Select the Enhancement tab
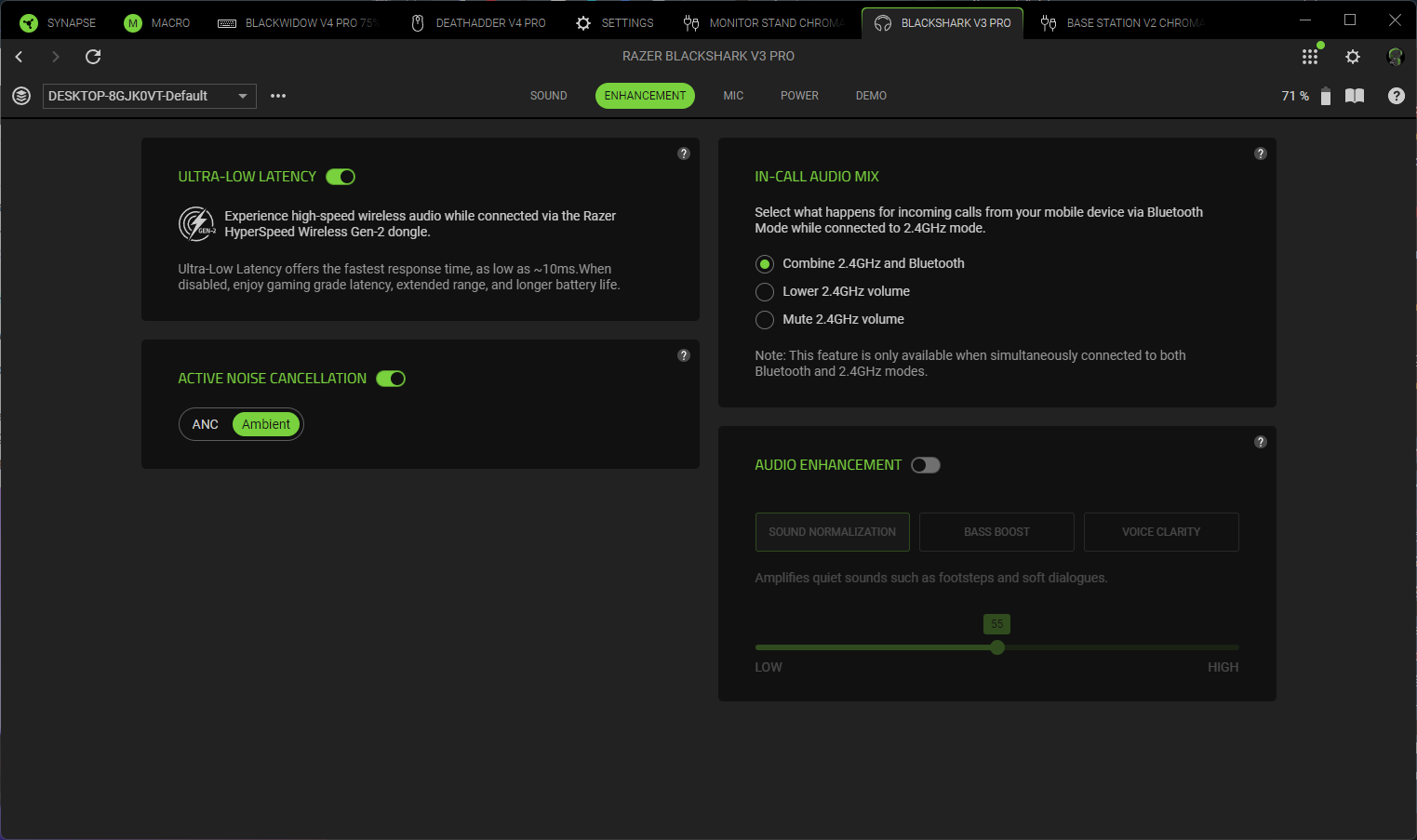Viewport: 1417px width, 840px height. click(645, 96)
